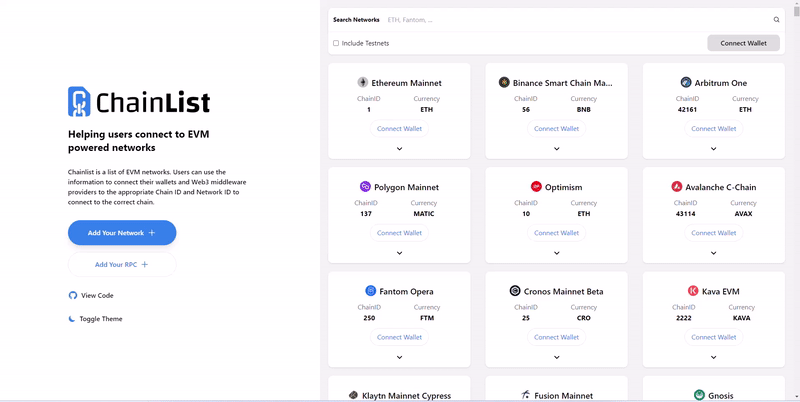Click the Fusion Mainnet icon
This screenshot has width=800, height=402.
pos(526,395)
